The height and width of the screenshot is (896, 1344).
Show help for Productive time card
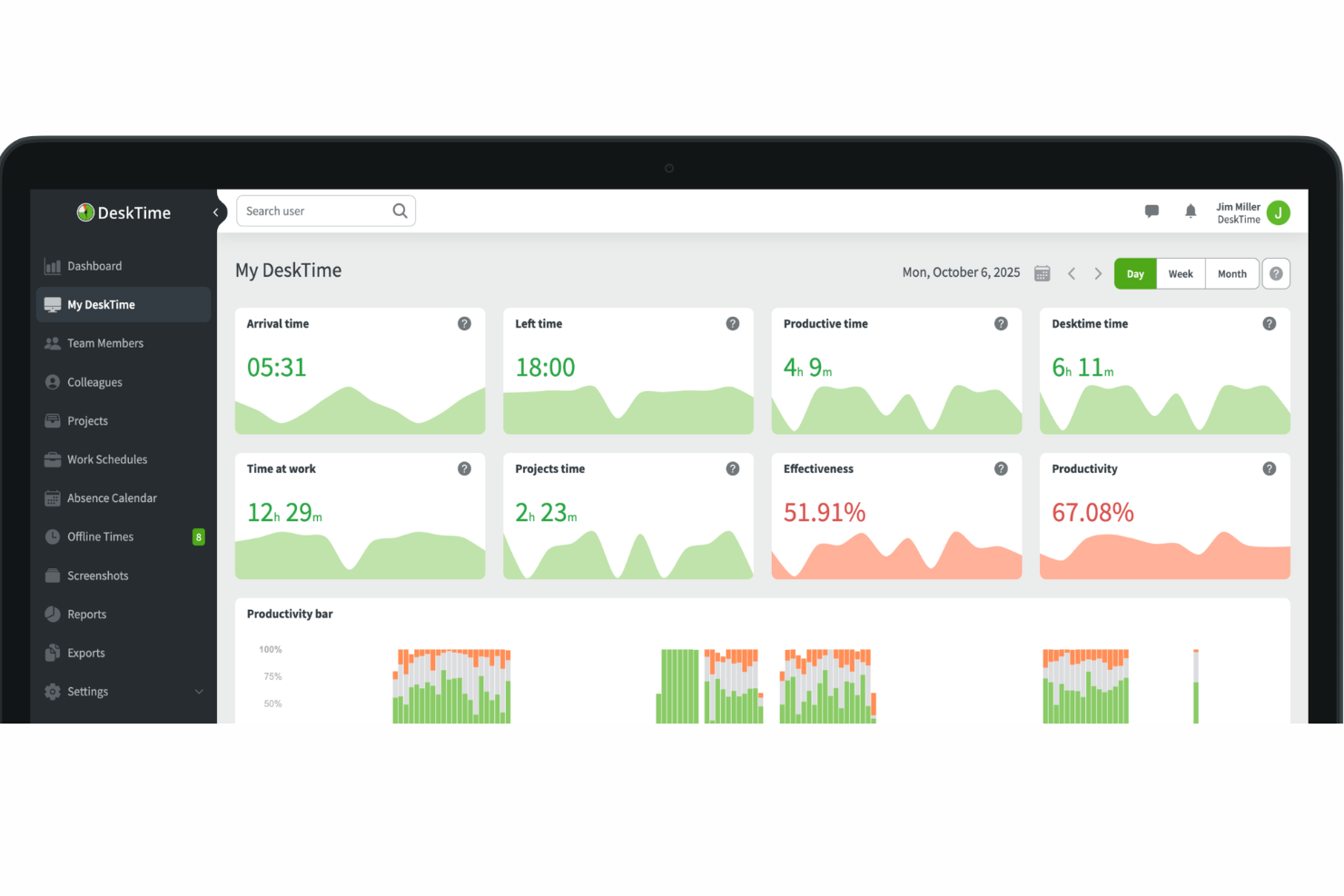[1001, 324]
